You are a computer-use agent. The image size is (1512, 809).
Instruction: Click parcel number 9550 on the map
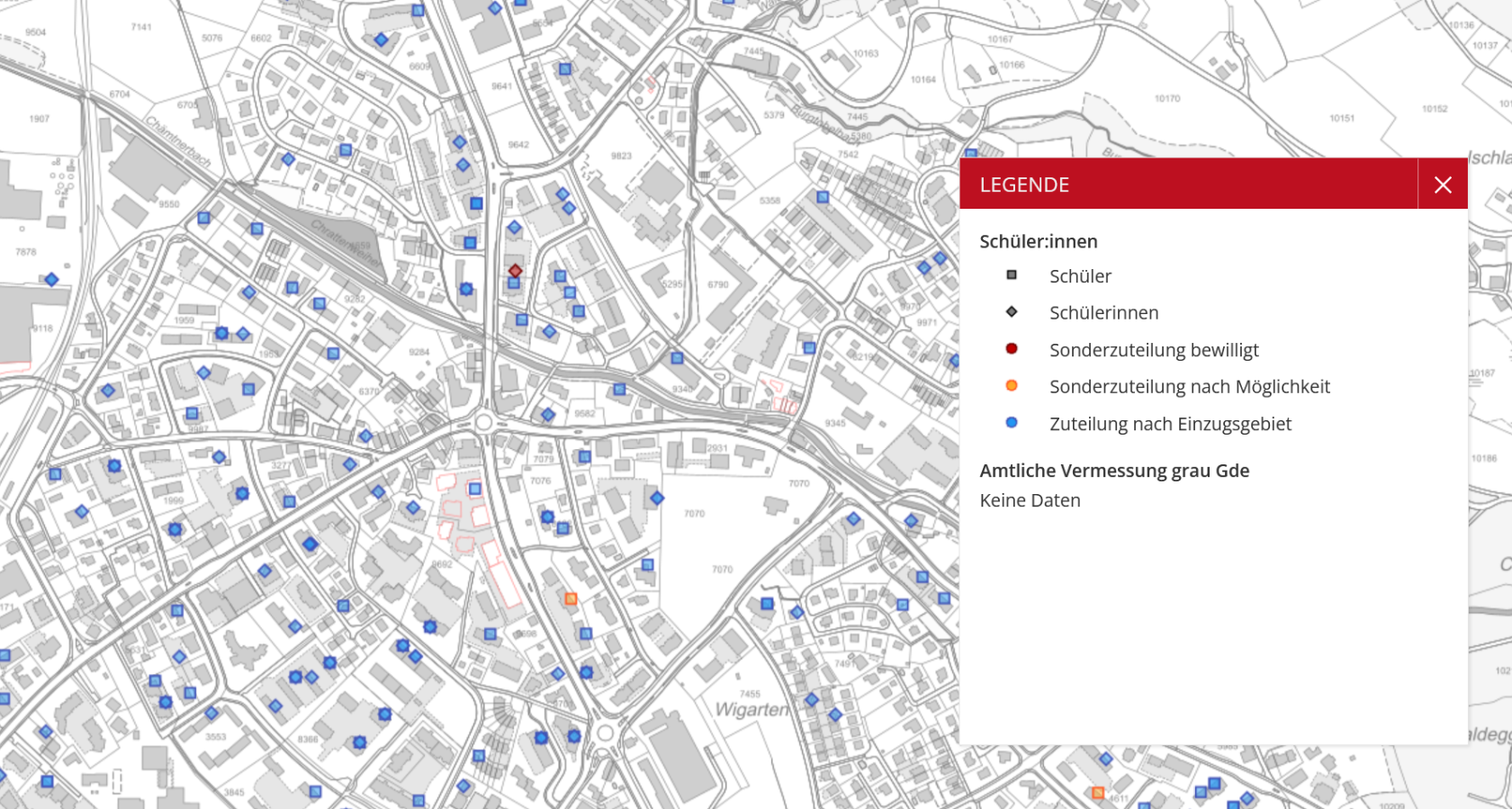coord(169,204)
